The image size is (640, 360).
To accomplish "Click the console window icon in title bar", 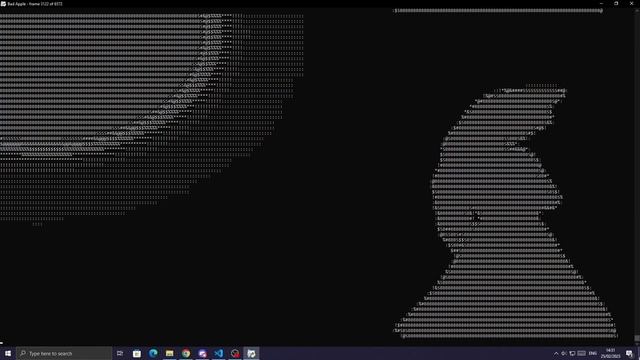I will (x=3, y=4).
